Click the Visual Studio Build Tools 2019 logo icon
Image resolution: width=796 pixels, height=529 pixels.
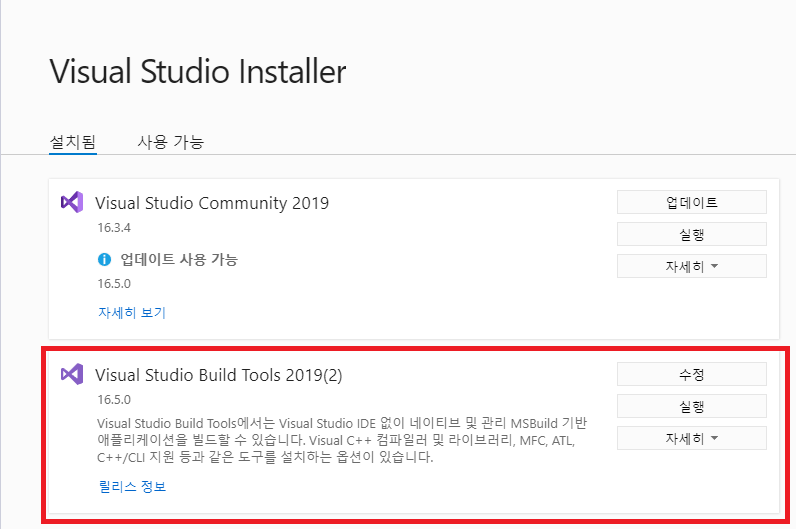pos(72,374)
